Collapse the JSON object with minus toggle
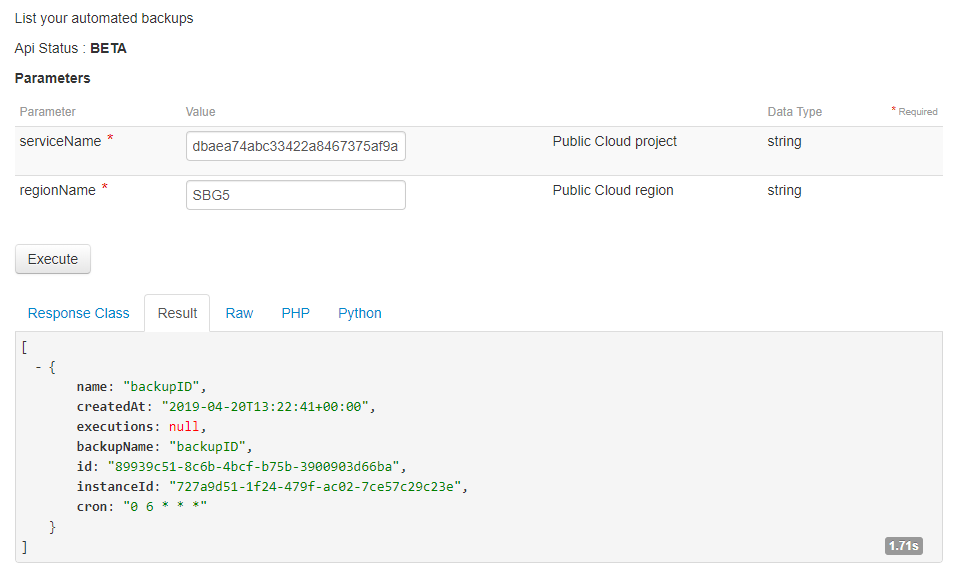953x564 pixels. (38, 367)
